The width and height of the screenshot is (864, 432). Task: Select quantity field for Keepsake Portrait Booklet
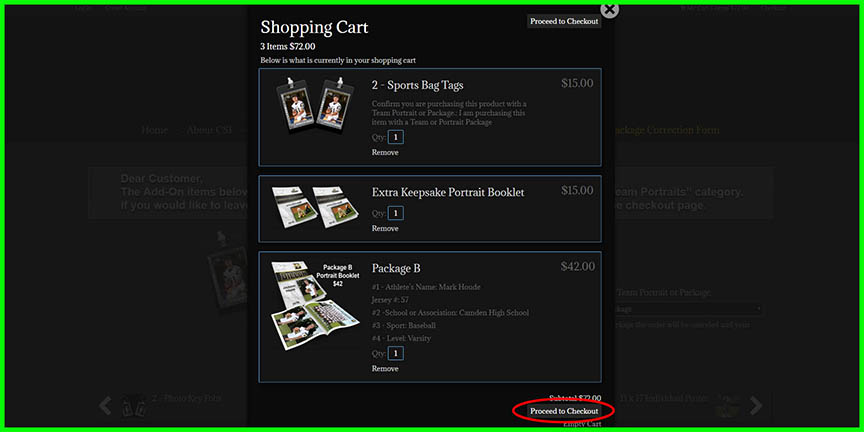tap(396, 213)
